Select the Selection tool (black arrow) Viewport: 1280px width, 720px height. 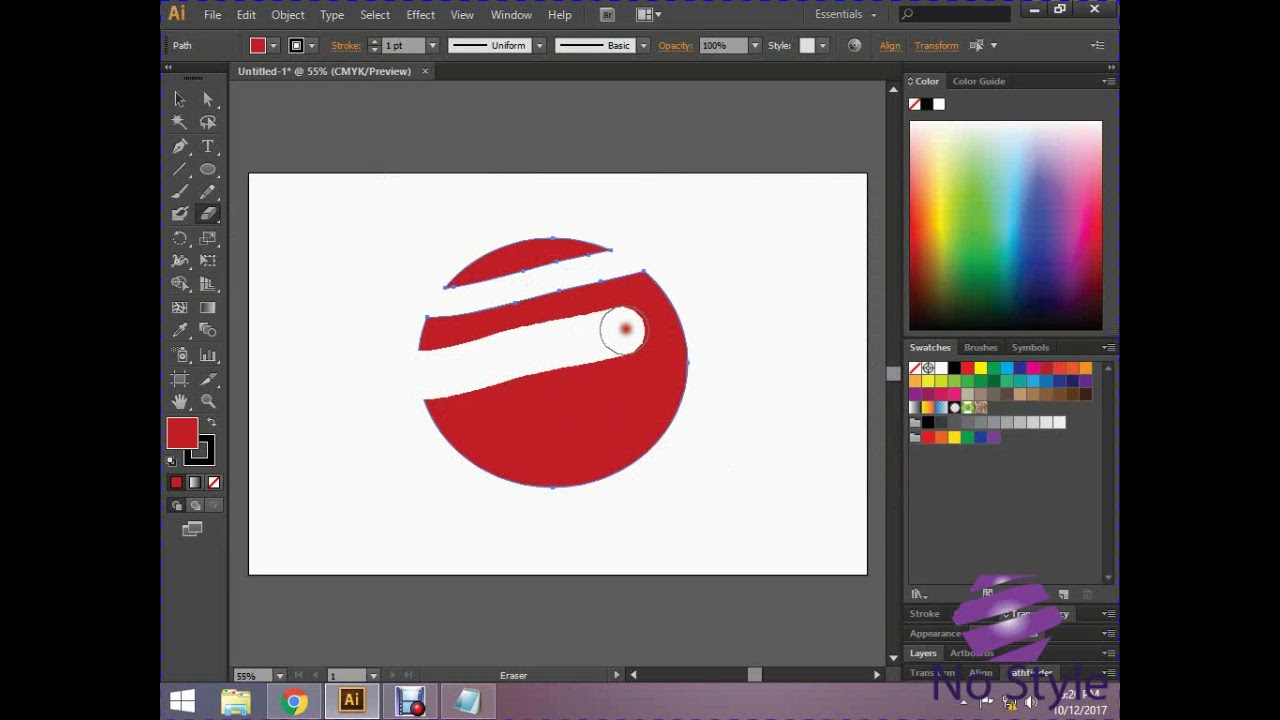(x=180, y=99)
